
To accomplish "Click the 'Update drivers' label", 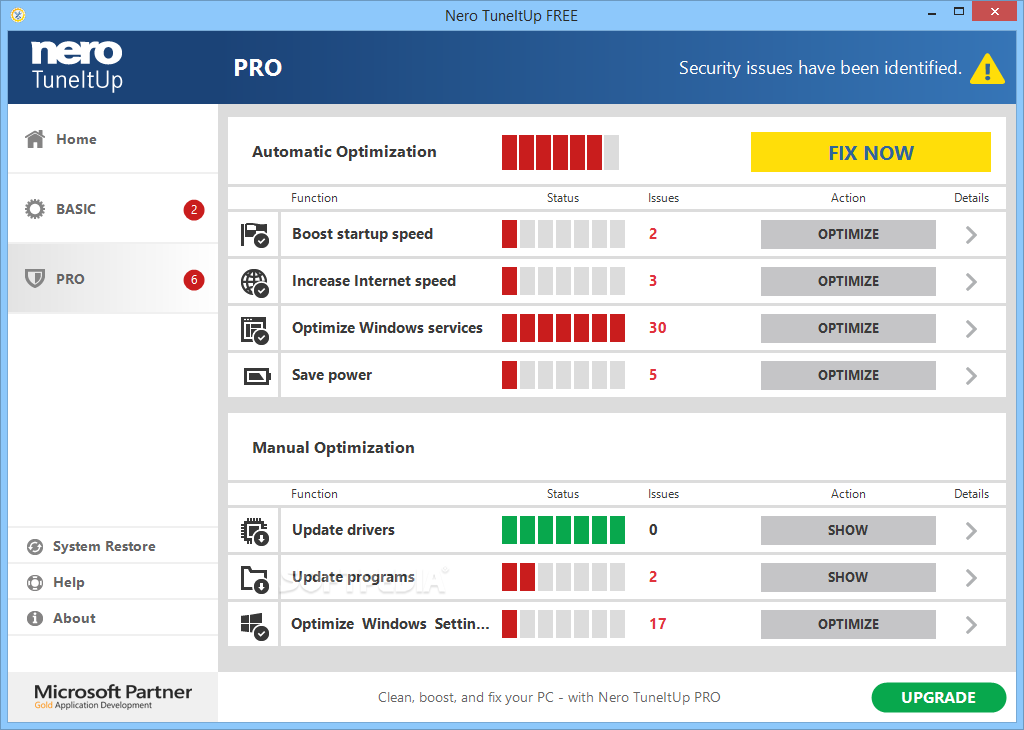I will (344, 530).
